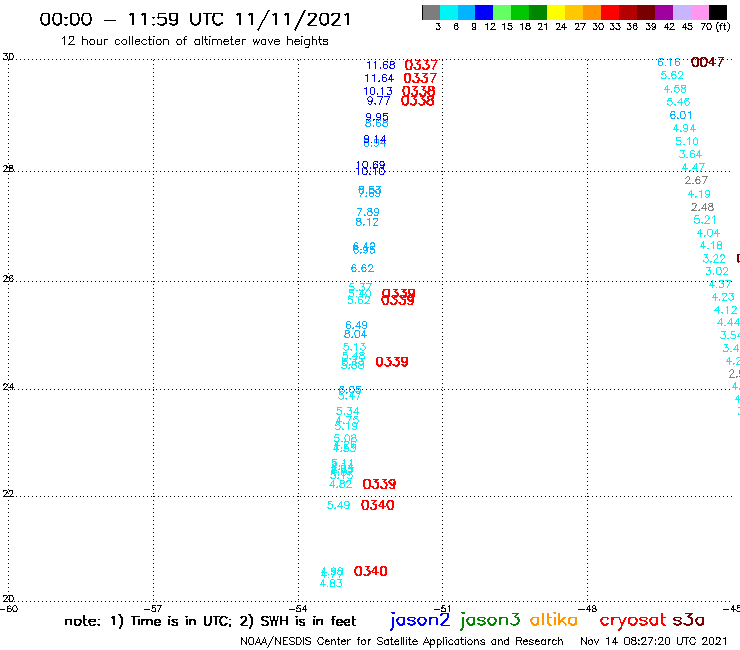Select the lowest wave value 4.83

point(331,583)
